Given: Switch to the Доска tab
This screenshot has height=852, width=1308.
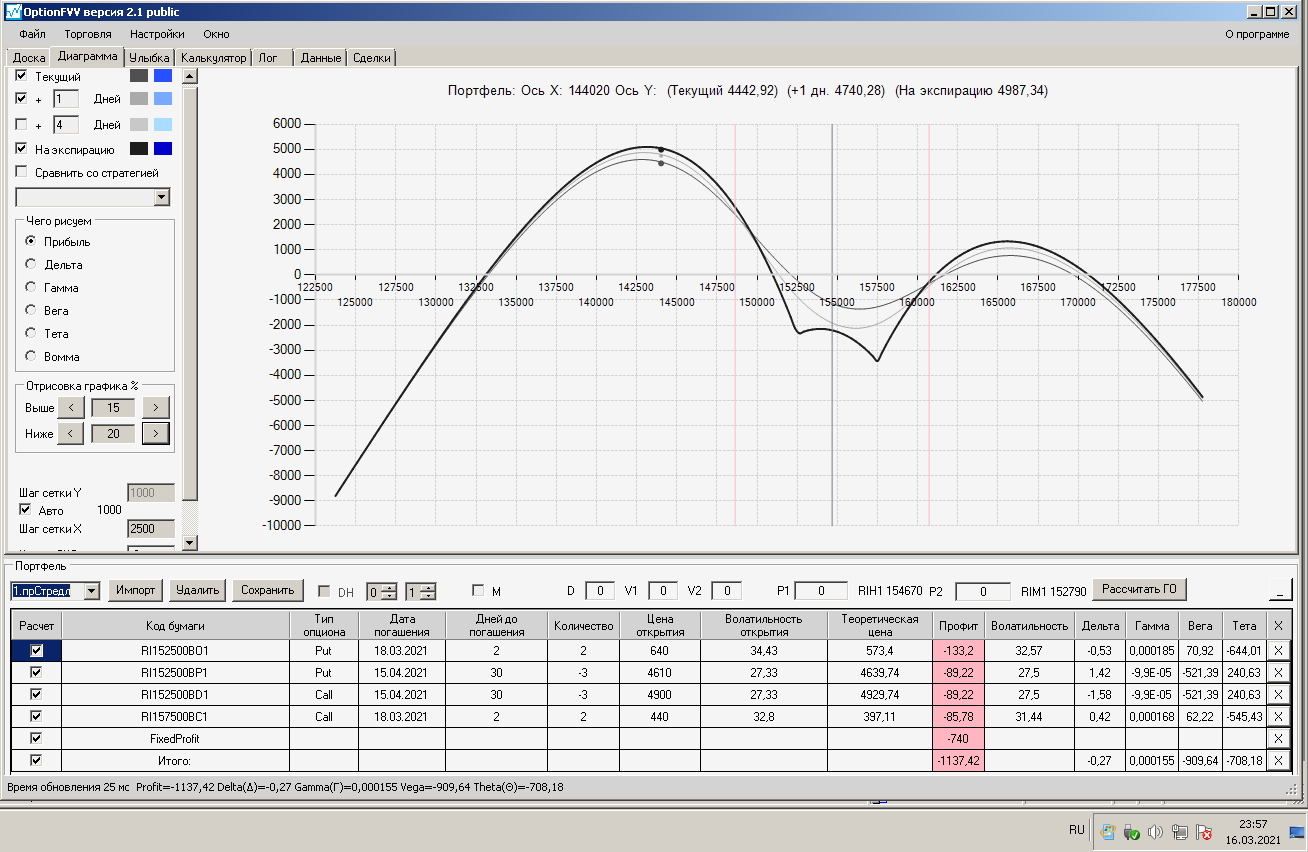Looking at the screenshot, I should (x=29, y=58).
